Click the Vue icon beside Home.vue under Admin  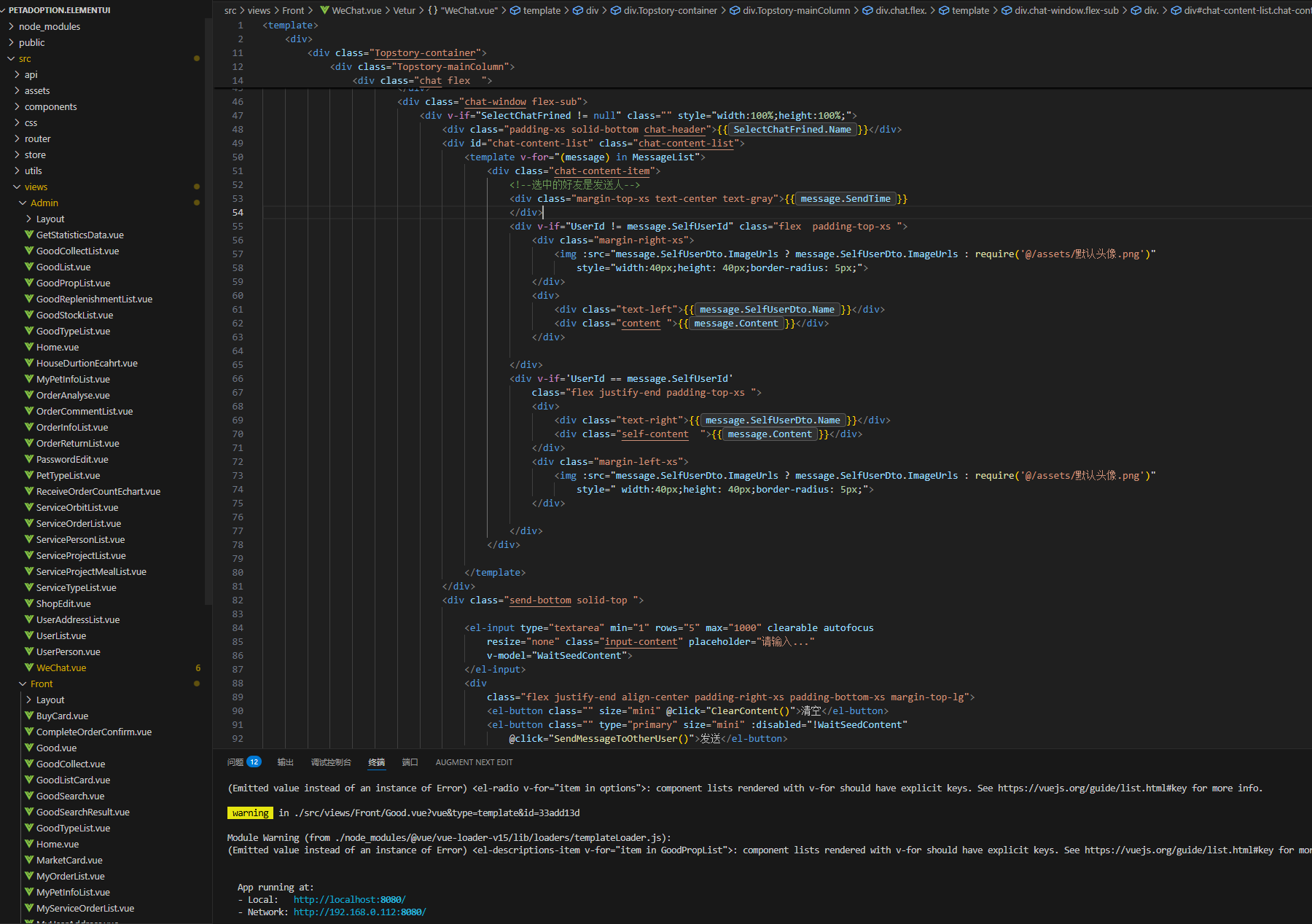[29, 347]
